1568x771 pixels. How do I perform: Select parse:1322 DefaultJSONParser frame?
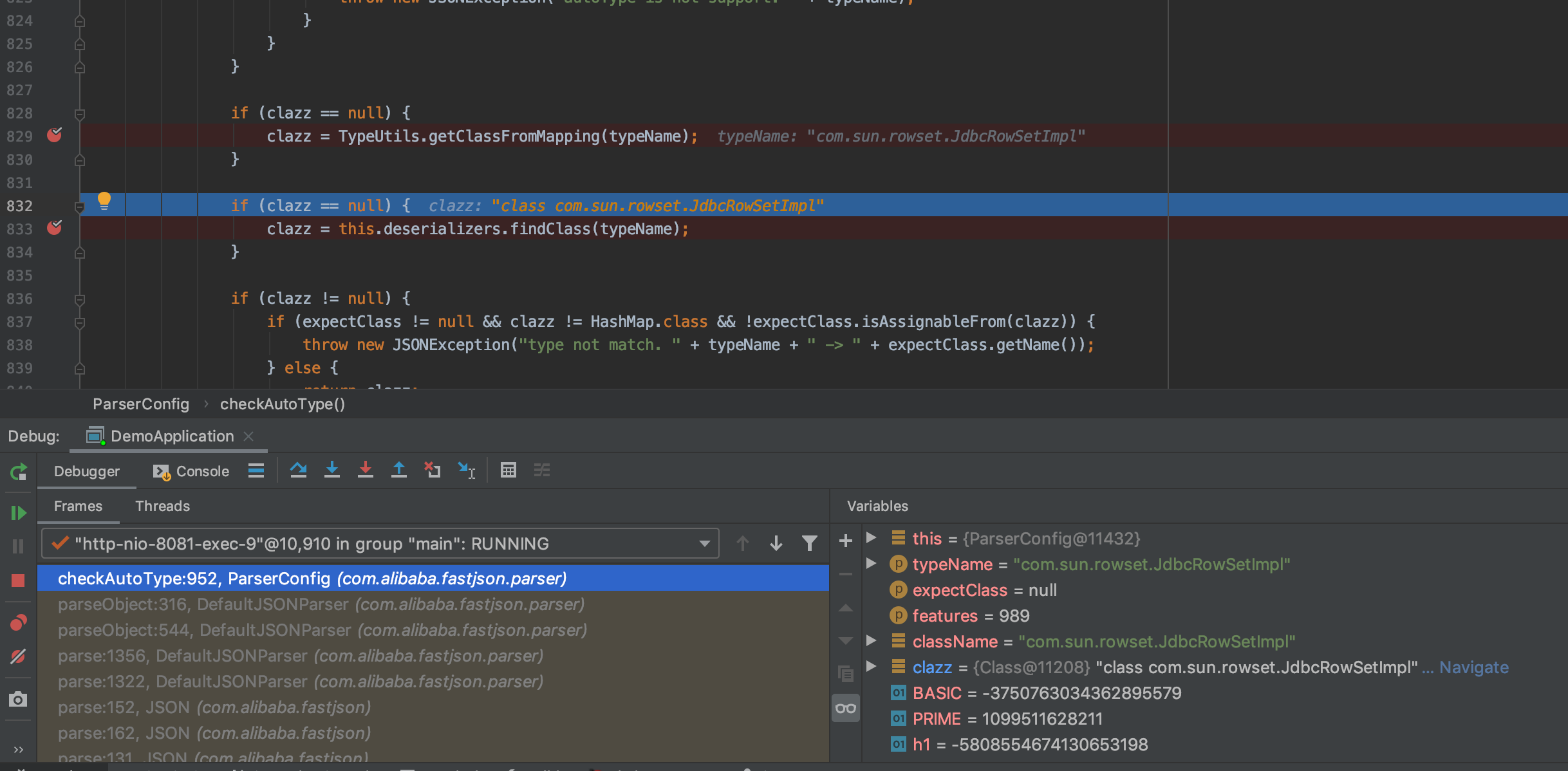click(x=433, y=681)
